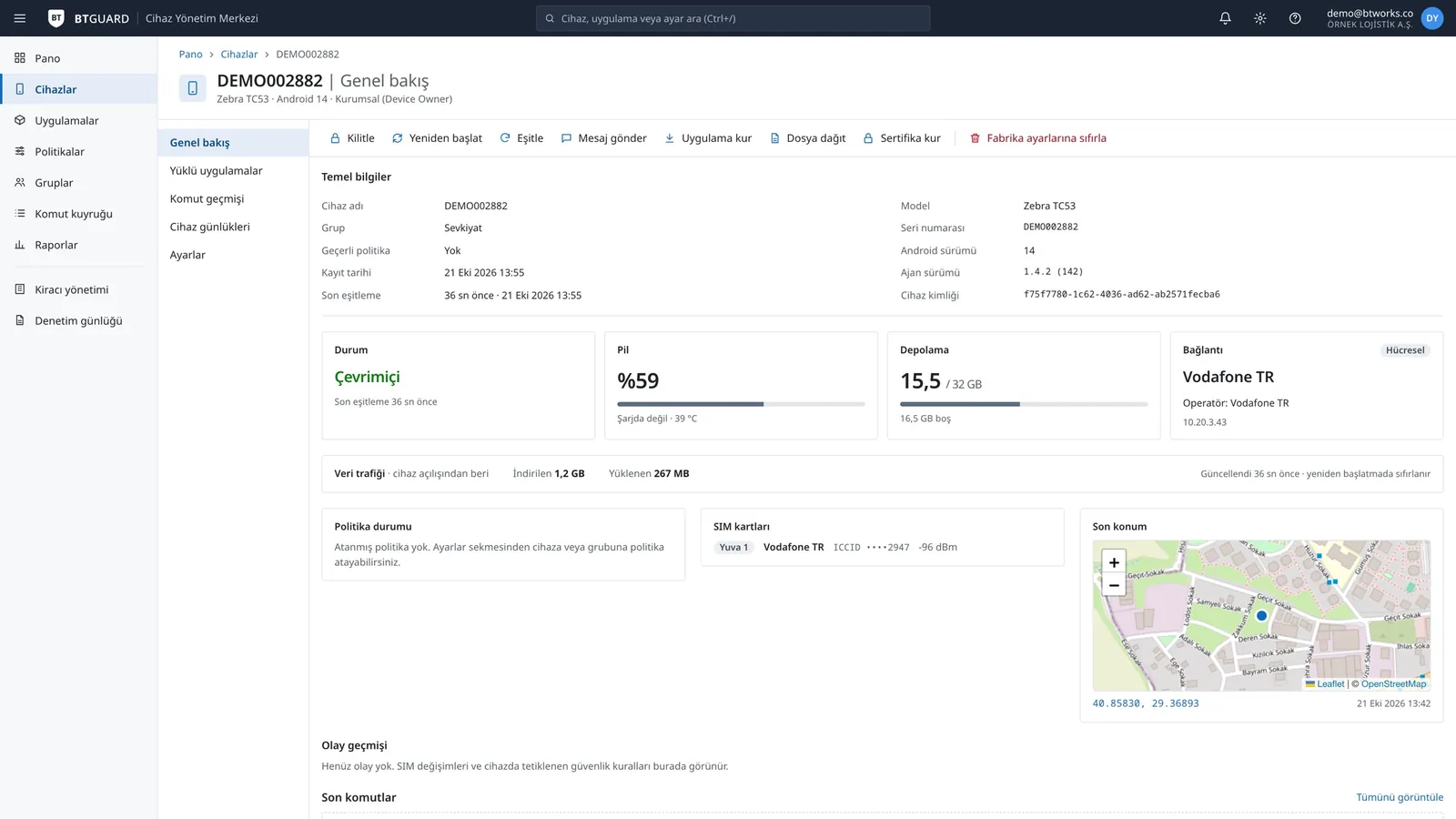Open Denetim günlüğü in the sidebar
The image size is (1456, 819).
78,320
